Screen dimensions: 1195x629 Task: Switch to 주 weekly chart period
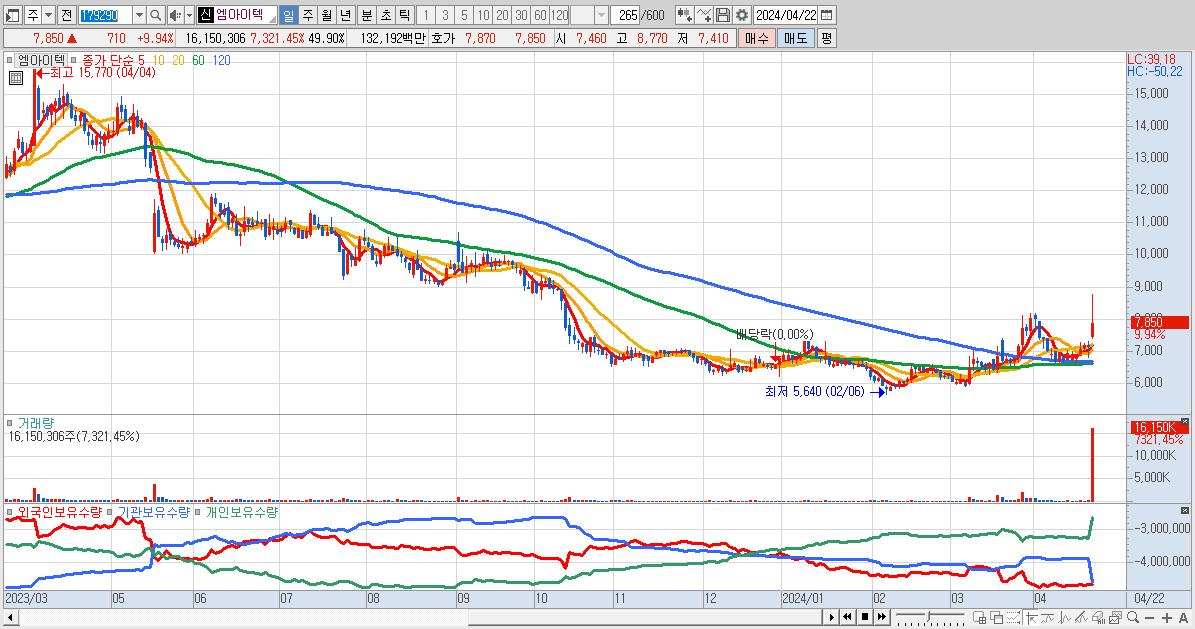[x=308, y=15]
